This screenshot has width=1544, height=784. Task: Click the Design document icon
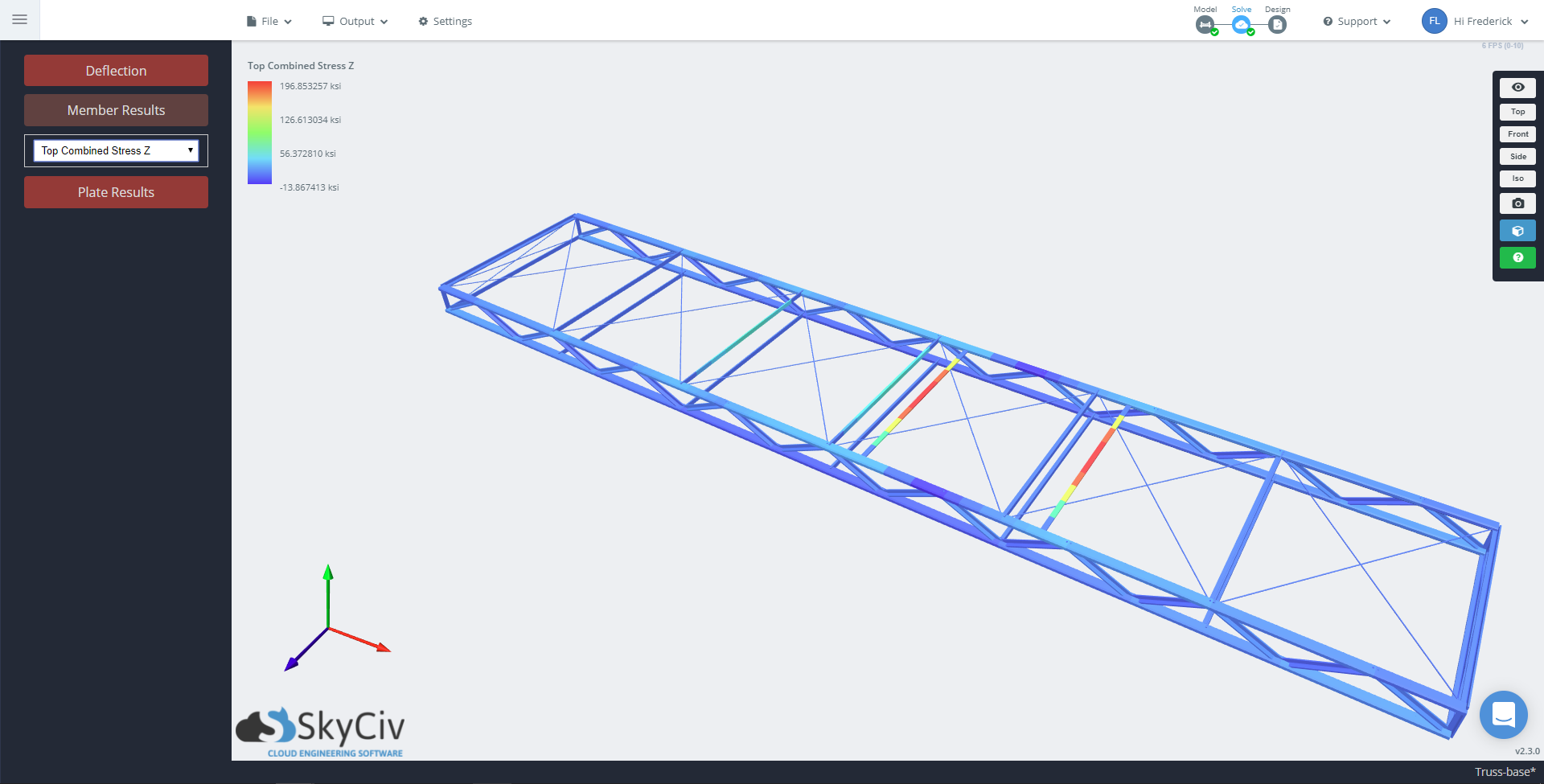(x=1277, y=24)
